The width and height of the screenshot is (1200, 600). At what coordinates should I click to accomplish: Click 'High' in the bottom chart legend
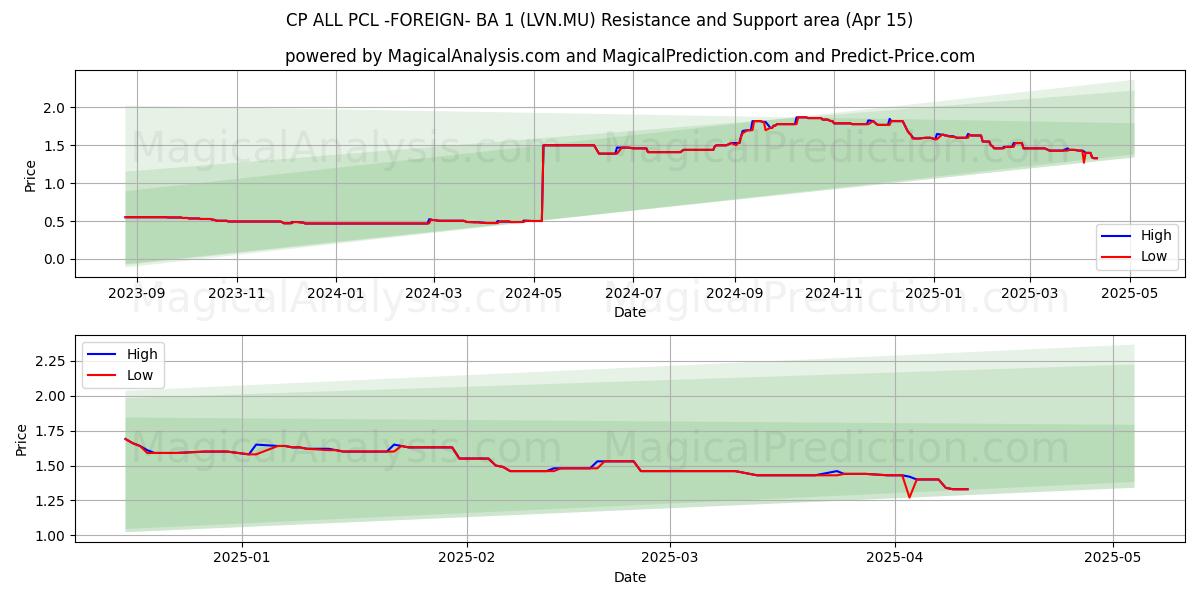(x=142, y=354)
